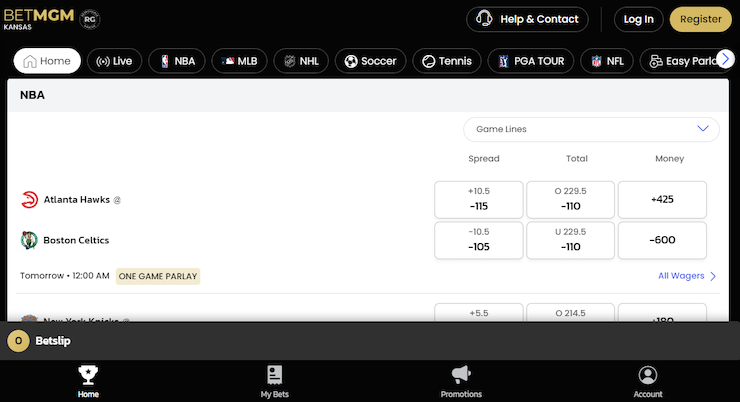
Task: Open Account in bottom navigation
Action: 648,382
